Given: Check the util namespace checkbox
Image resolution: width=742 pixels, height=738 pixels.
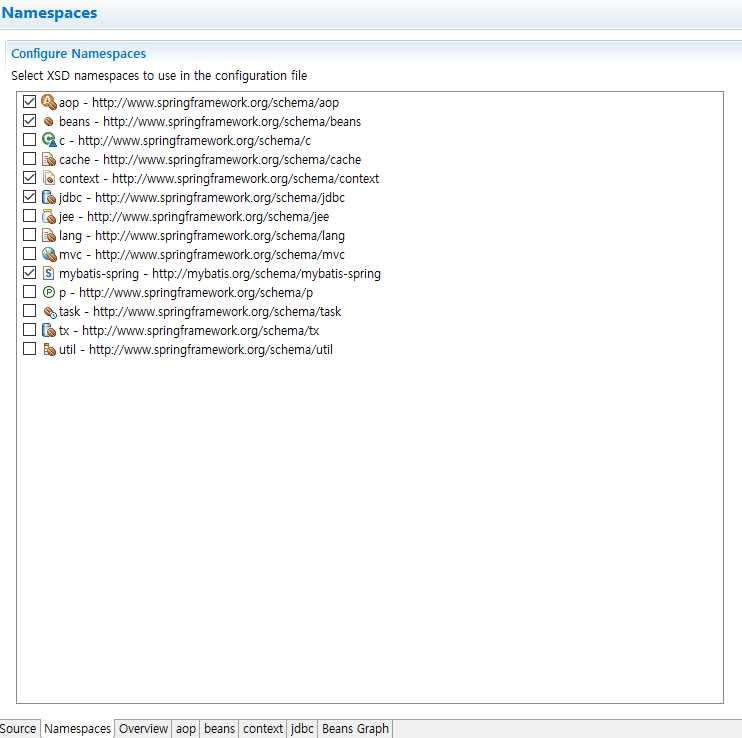Looking at the screenshot, I should [29, 349].
